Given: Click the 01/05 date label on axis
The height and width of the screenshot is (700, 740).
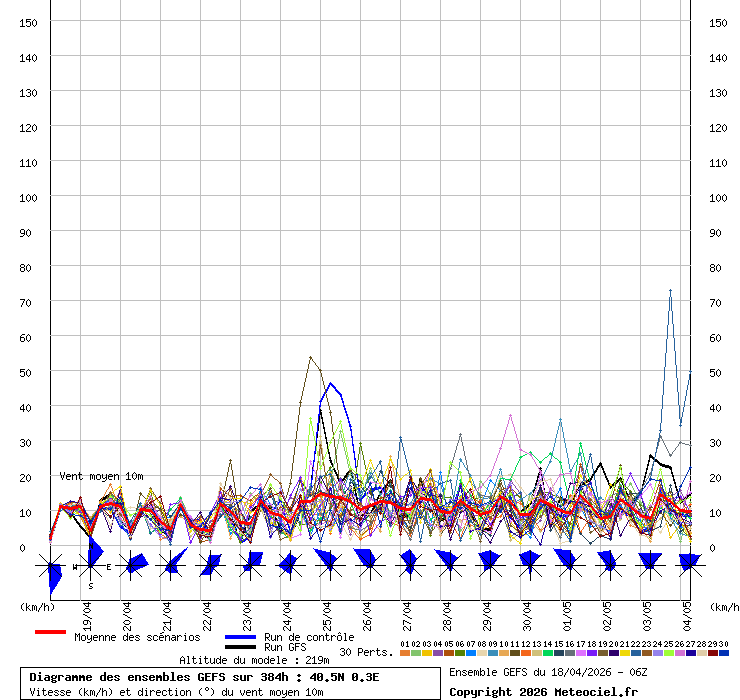Looking at the screenshot, I should (x=566, y=611).
